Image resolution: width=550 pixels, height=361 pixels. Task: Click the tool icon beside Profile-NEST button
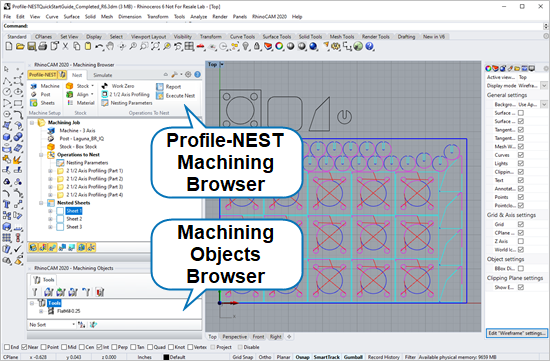62,75
